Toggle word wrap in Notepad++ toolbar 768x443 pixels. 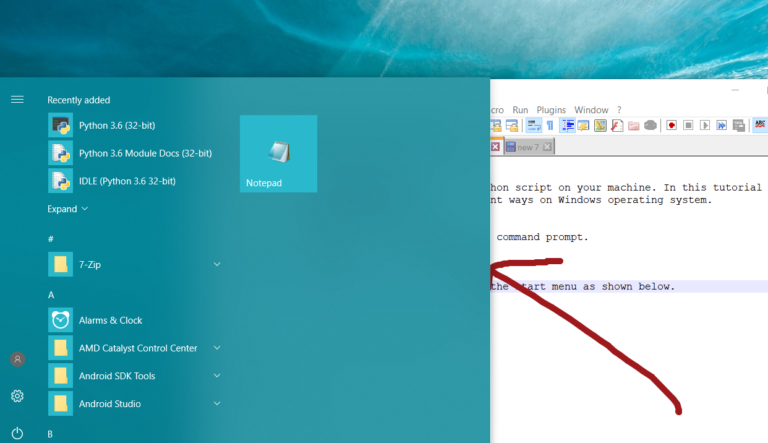(533, 125)
